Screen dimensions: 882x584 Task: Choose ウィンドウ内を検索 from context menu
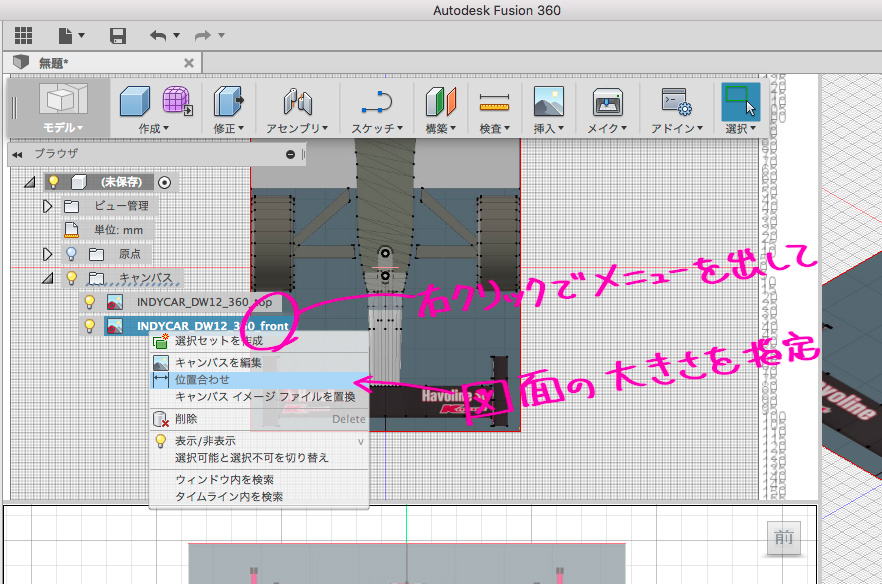click(x=259, y=480)
